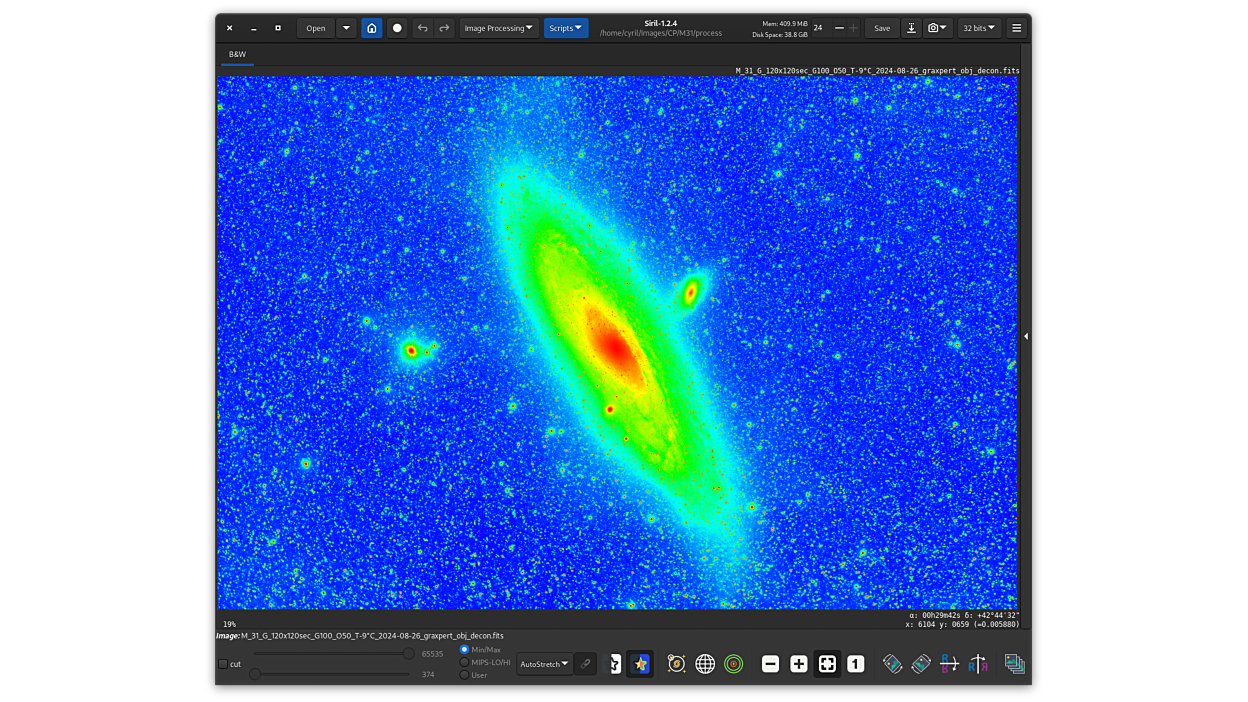Enable the cut checkbox
The height and width of the screenshot is (702, 1248).
tap(223, 664)
